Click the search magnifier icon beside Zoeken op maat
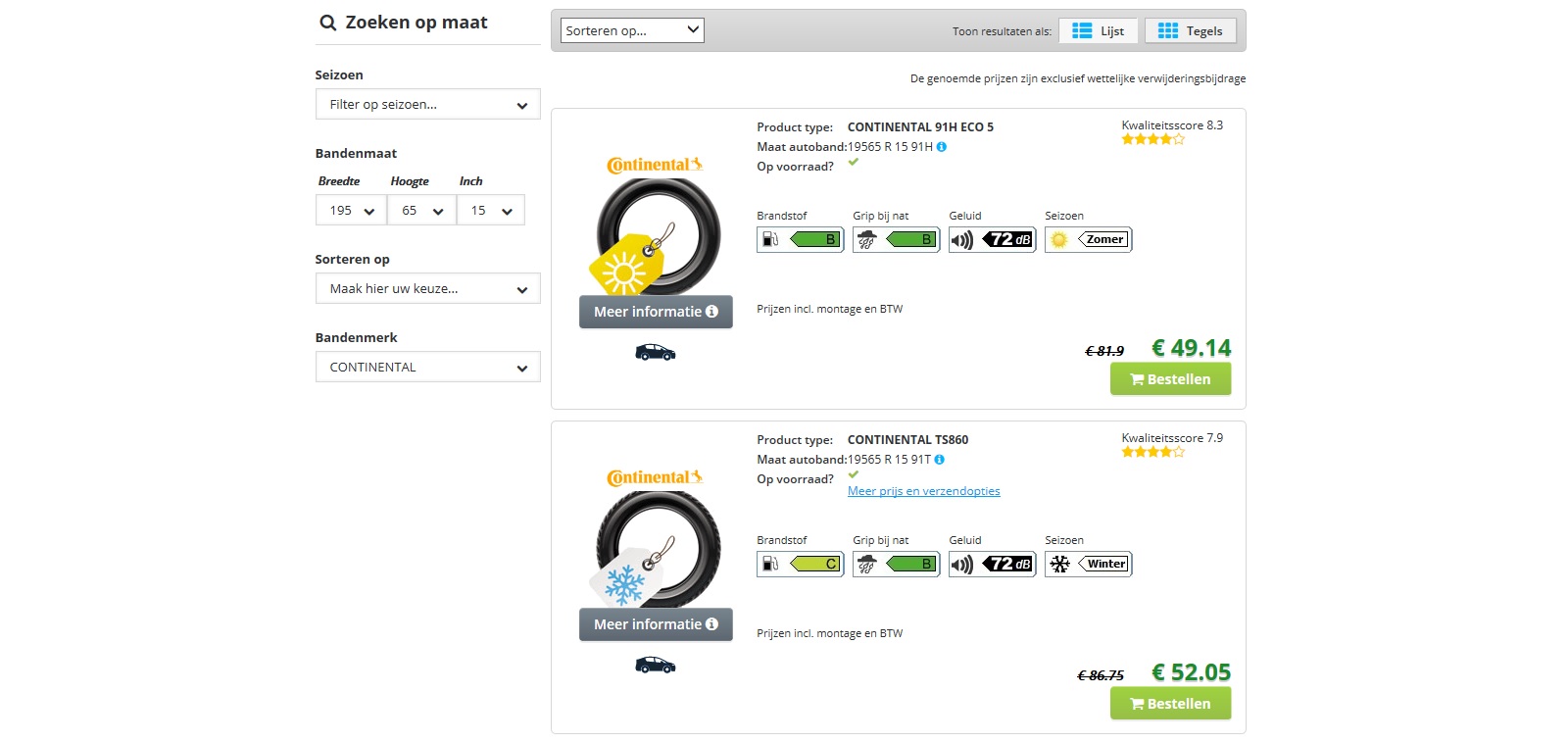Viewport: 1568px width, 743px height. pyautogui.click(x=328, y=23)
